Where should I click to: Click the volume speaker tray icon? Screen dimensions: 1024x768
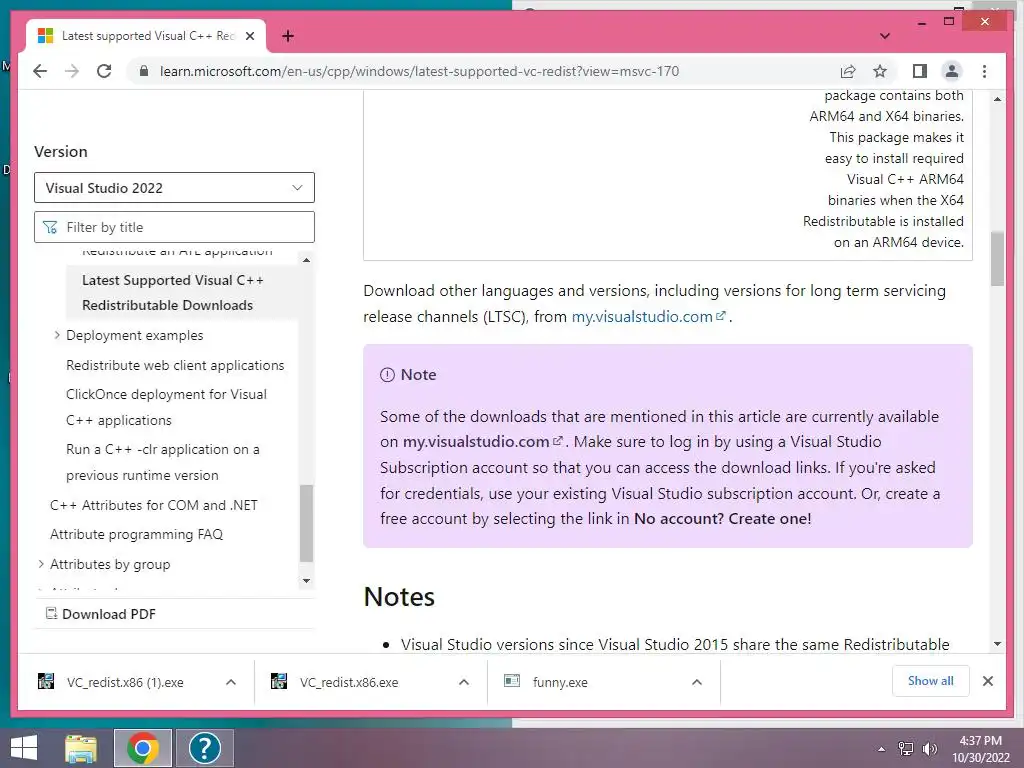[929, 749]
